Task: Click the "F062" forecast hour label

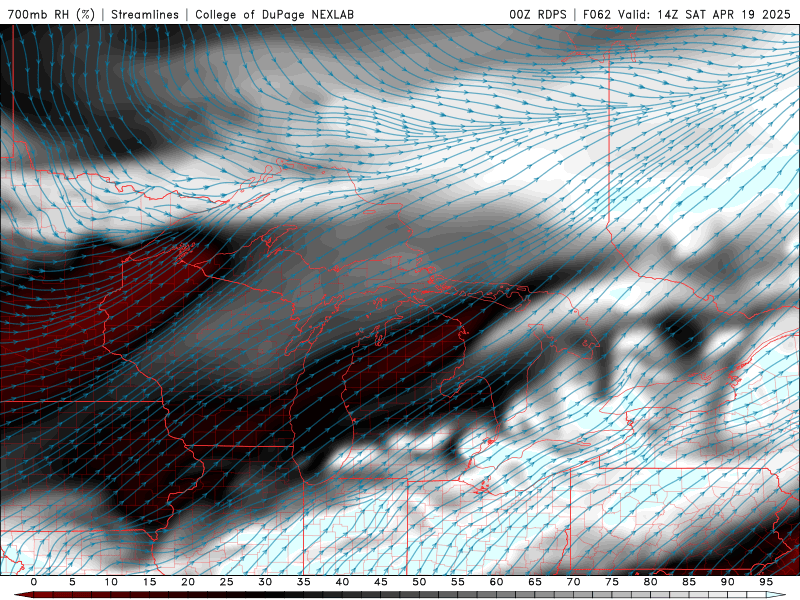Action: click(x=596, y=14)
